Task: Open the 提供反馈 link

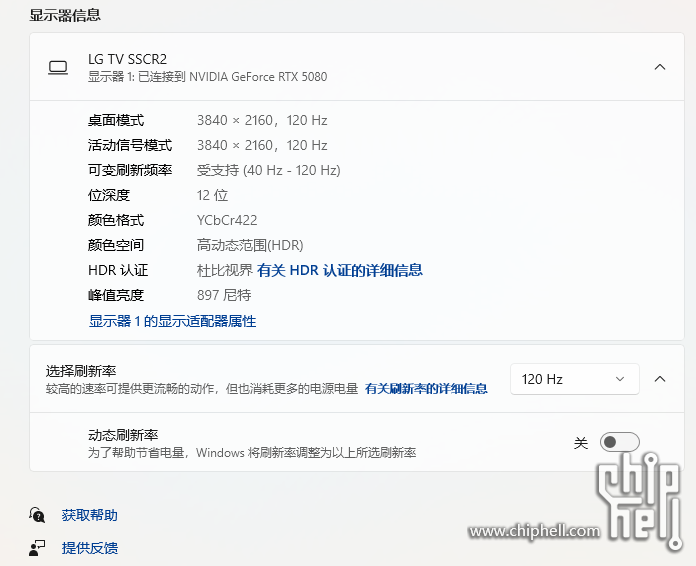Action: pos(90,548)
